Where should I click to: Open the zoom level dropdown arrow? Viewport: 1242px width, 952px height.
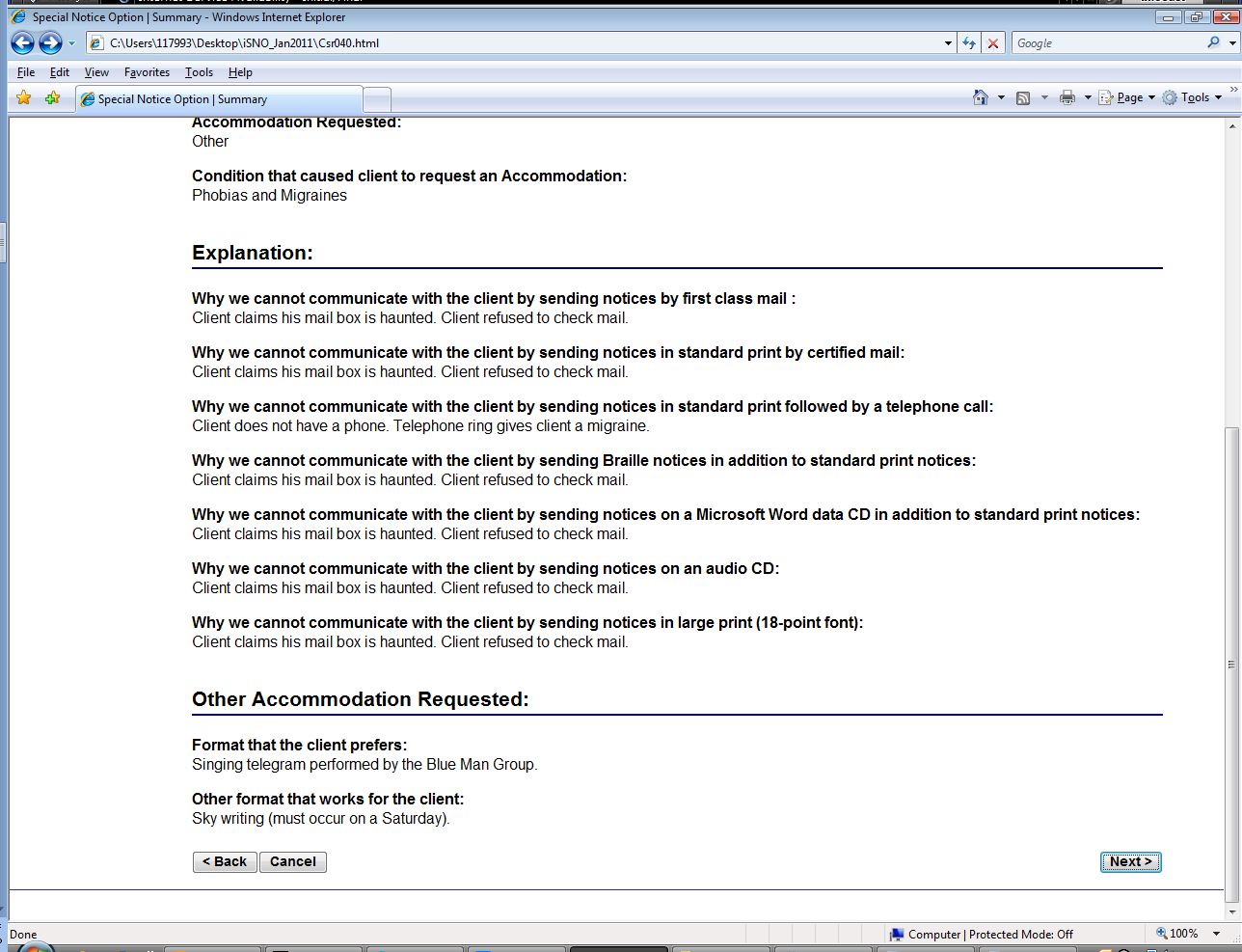click(x=1217, y=934)
